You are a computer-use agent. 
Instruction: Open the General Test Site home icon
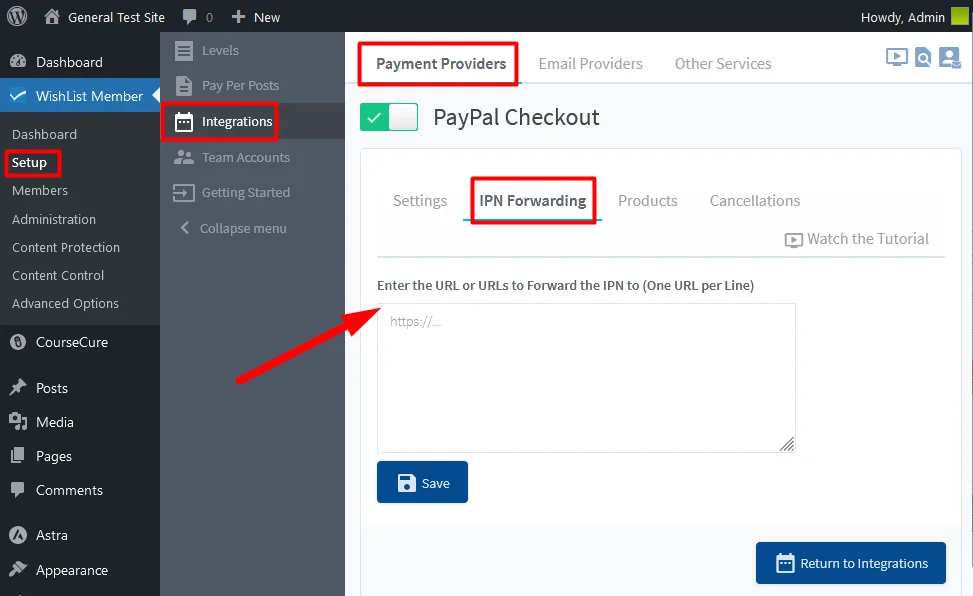(x=52, y=17)
